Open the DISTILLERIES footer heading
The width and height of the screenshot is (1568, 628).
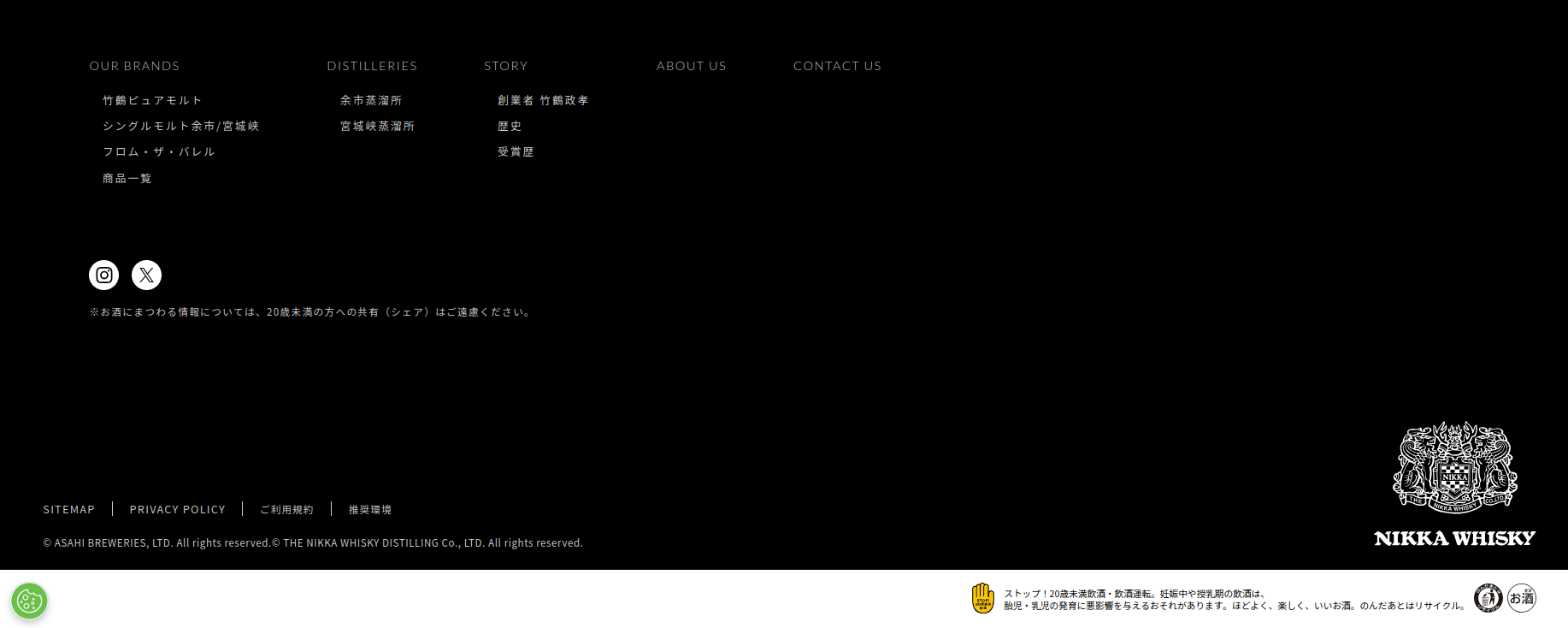[372, 66]
